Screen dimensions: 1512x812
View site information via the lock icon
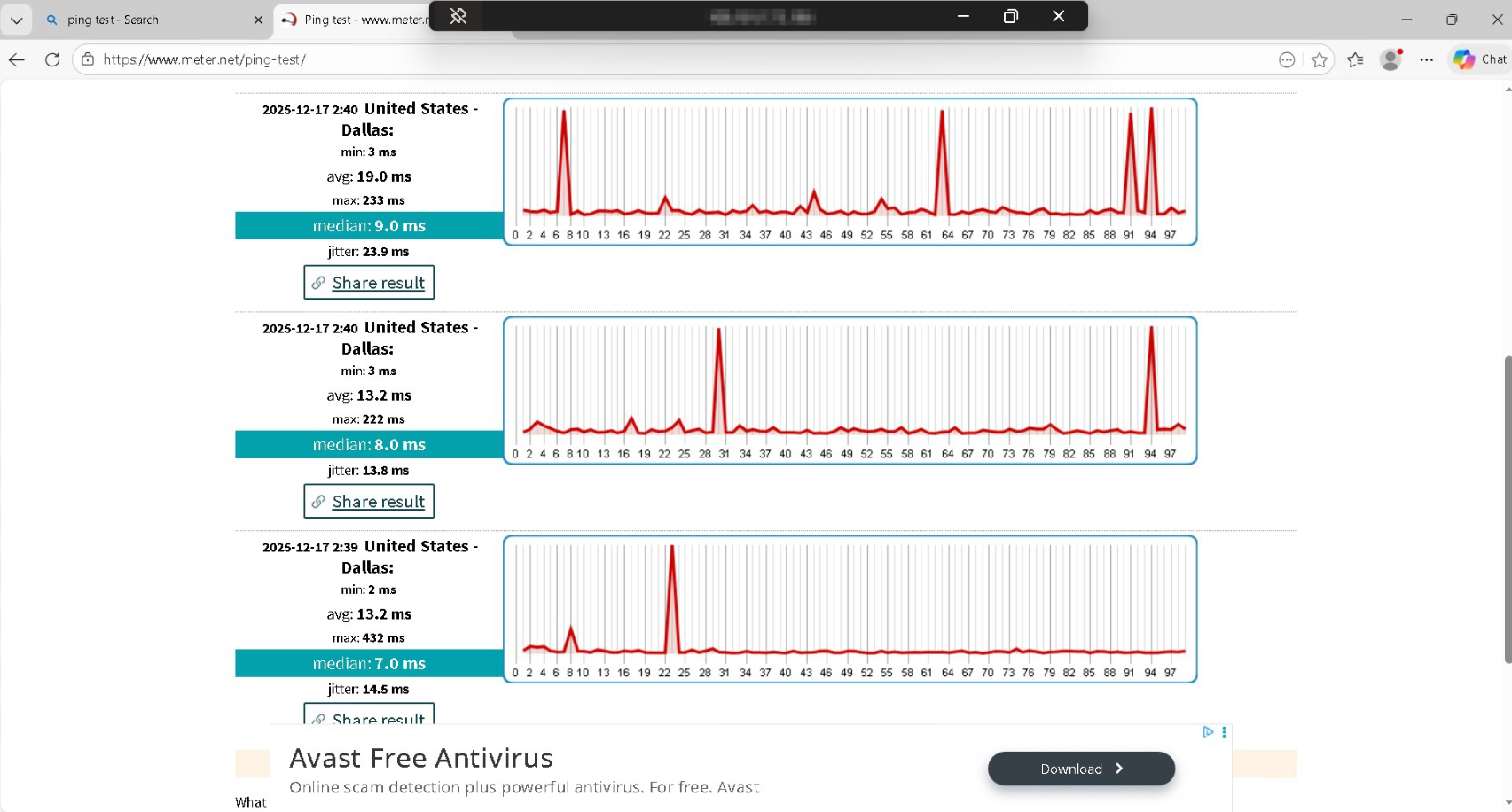(x=87, y=59)
